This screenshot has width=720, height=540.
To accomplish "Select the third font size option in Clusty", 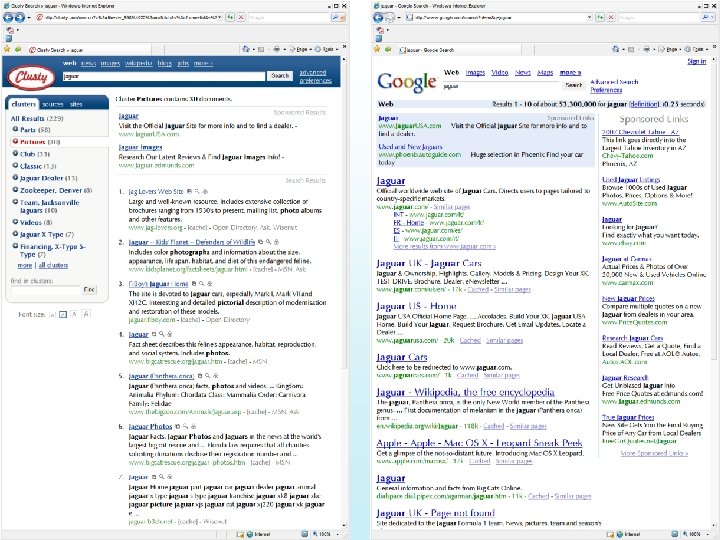I will pyautogui.click(x=74, y=314).
